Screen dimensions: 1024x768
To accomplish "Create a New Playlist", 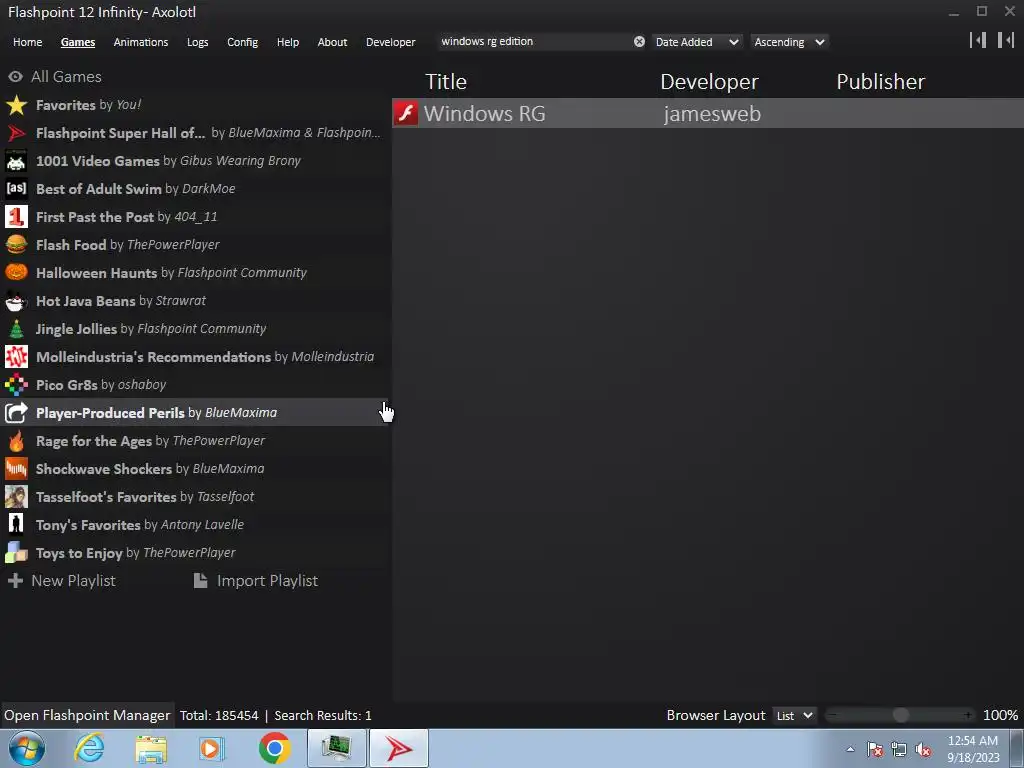I will click(61, 581).
